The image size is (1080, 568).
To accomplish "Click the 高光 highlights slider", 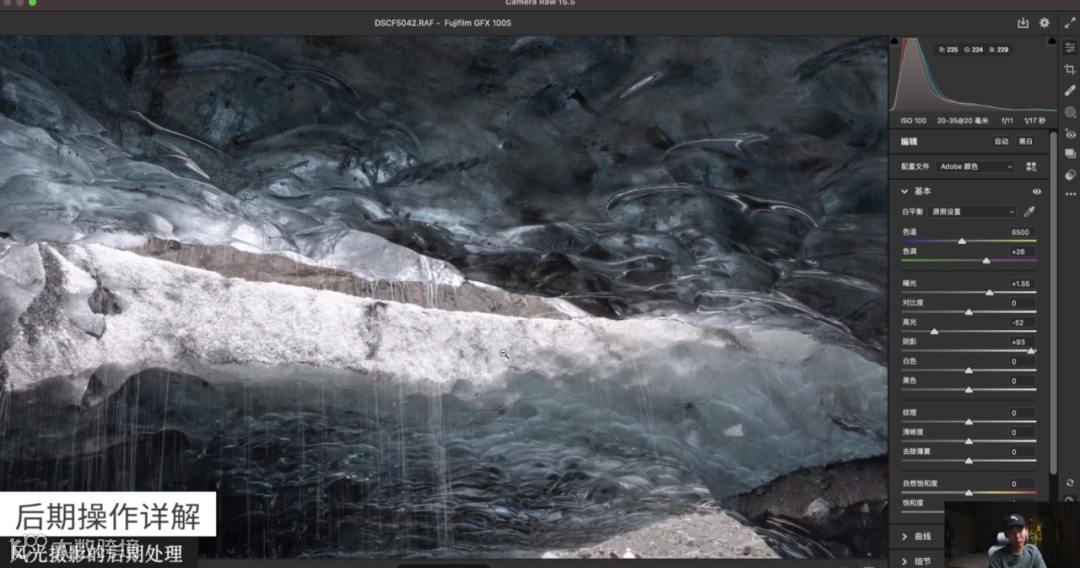I will (969, 332).
